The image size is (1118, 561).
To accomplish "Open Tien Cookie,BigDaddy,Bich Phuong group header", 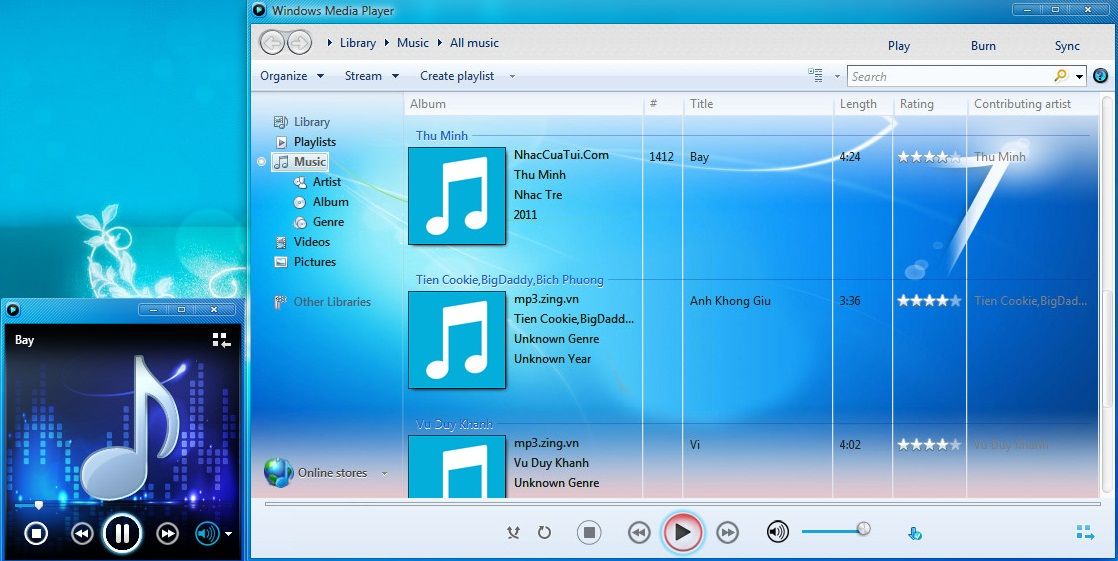I will click(x=510, y=279).
